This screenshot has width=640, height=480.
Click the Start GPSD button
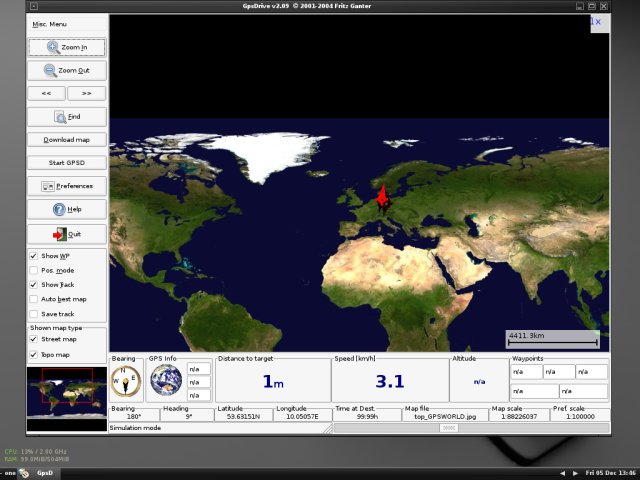click(67, 163)
